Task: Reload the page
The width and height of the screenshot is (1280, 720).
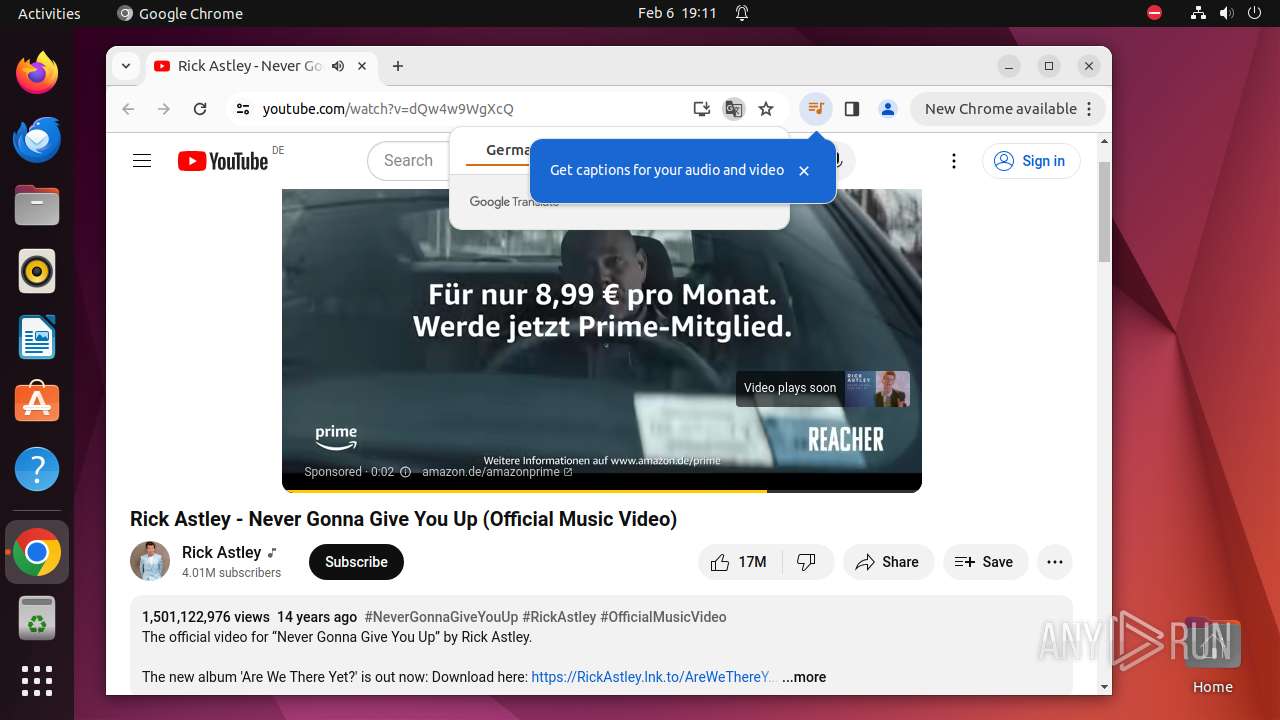Action: click(x=200, y=109)
